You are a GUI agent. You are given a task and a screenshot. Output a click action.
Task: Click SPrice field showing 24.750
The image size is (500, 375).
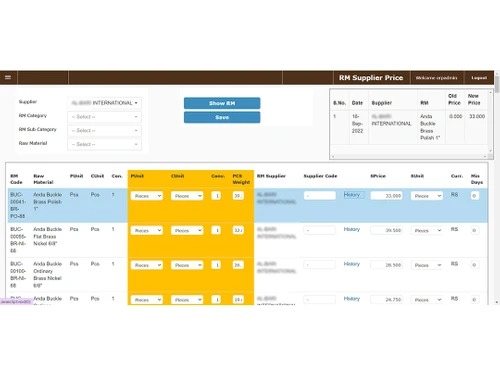386,299
